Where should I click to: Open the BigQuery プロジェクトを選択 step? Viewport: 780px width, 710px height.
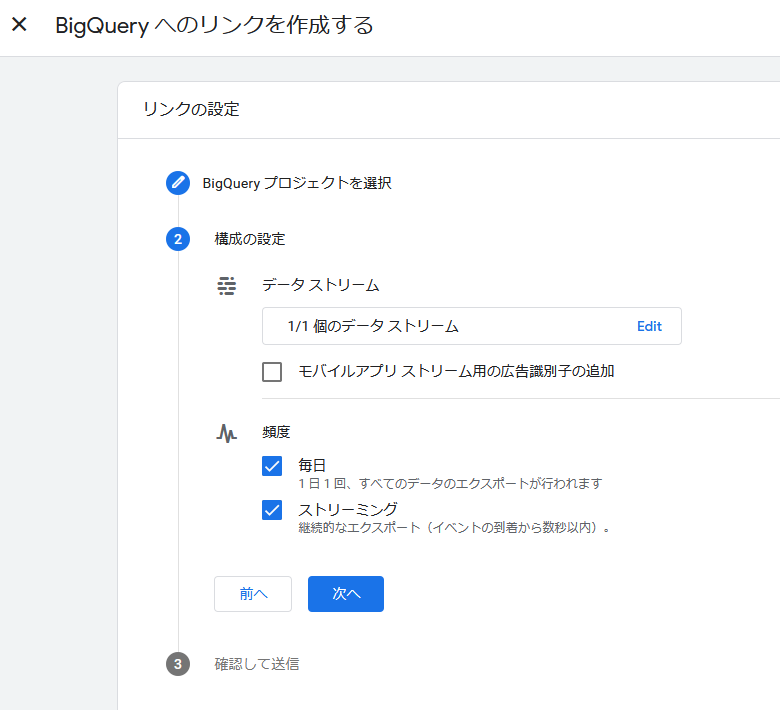coord(296,183)
